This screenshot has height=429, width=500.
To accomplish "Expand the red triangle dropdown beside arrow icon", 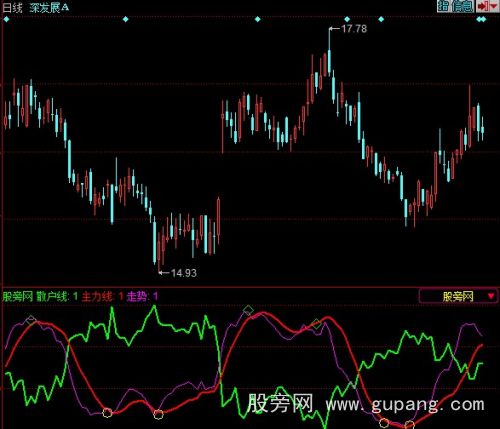I will (493, 6).
